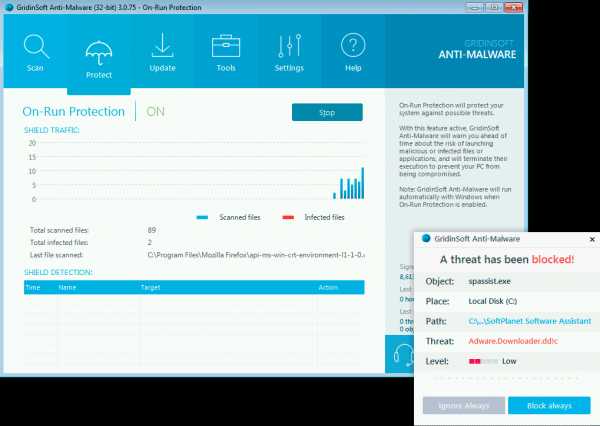Click the GridinSoft logo in threat popup
The image size is (600, 426).
[x=426, y=238]
